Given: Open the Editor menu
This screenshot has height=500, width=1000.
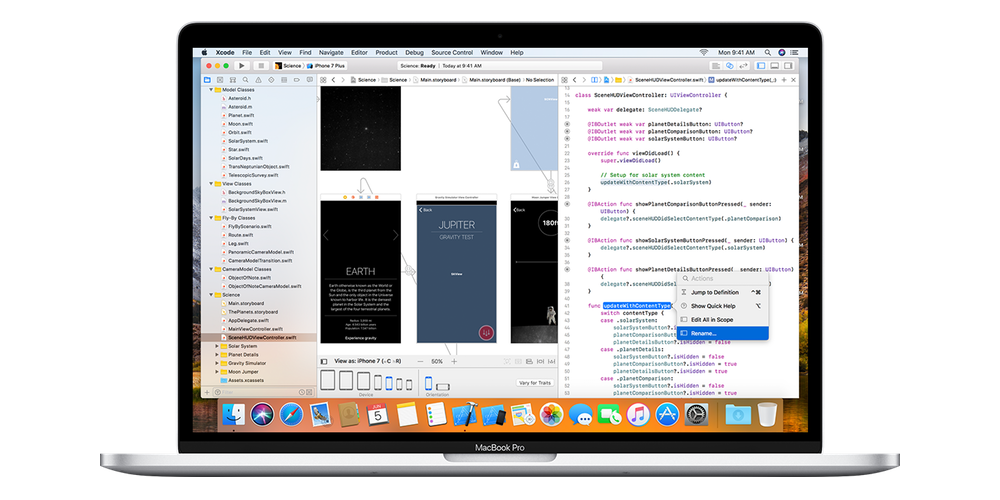Looking at the screenshot, I should tap(359, 52).
